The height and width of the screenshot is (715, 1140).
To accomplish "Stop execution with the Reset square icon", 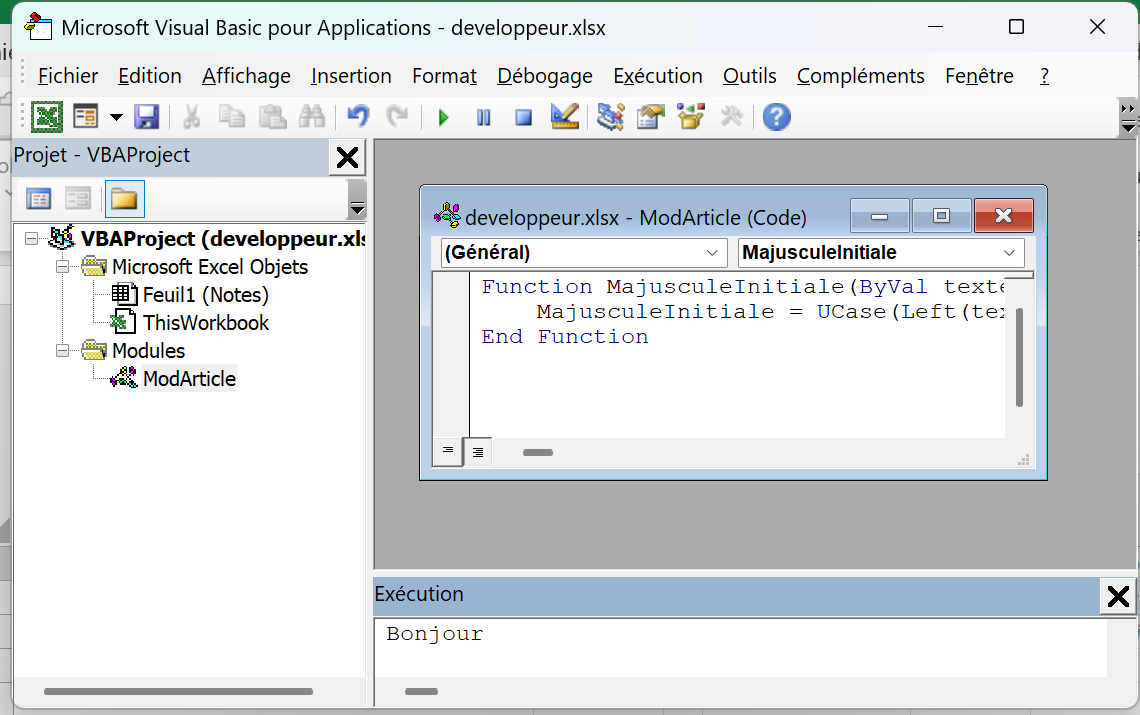I will coord(523,117).
